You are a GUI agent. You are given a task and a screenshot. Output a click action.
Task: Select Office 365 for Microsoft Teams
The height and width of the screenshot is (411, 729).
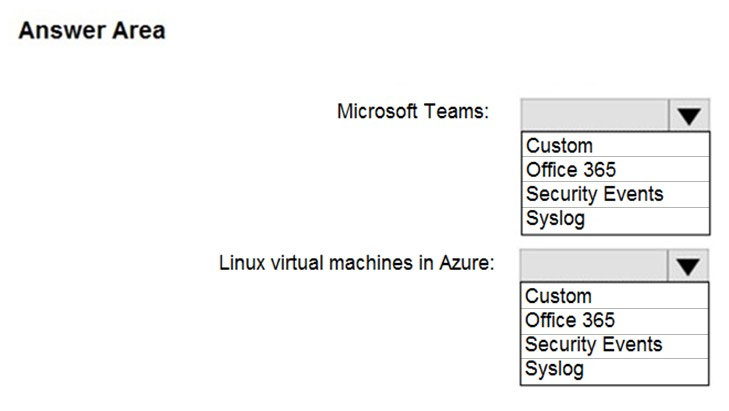(616, 170)
